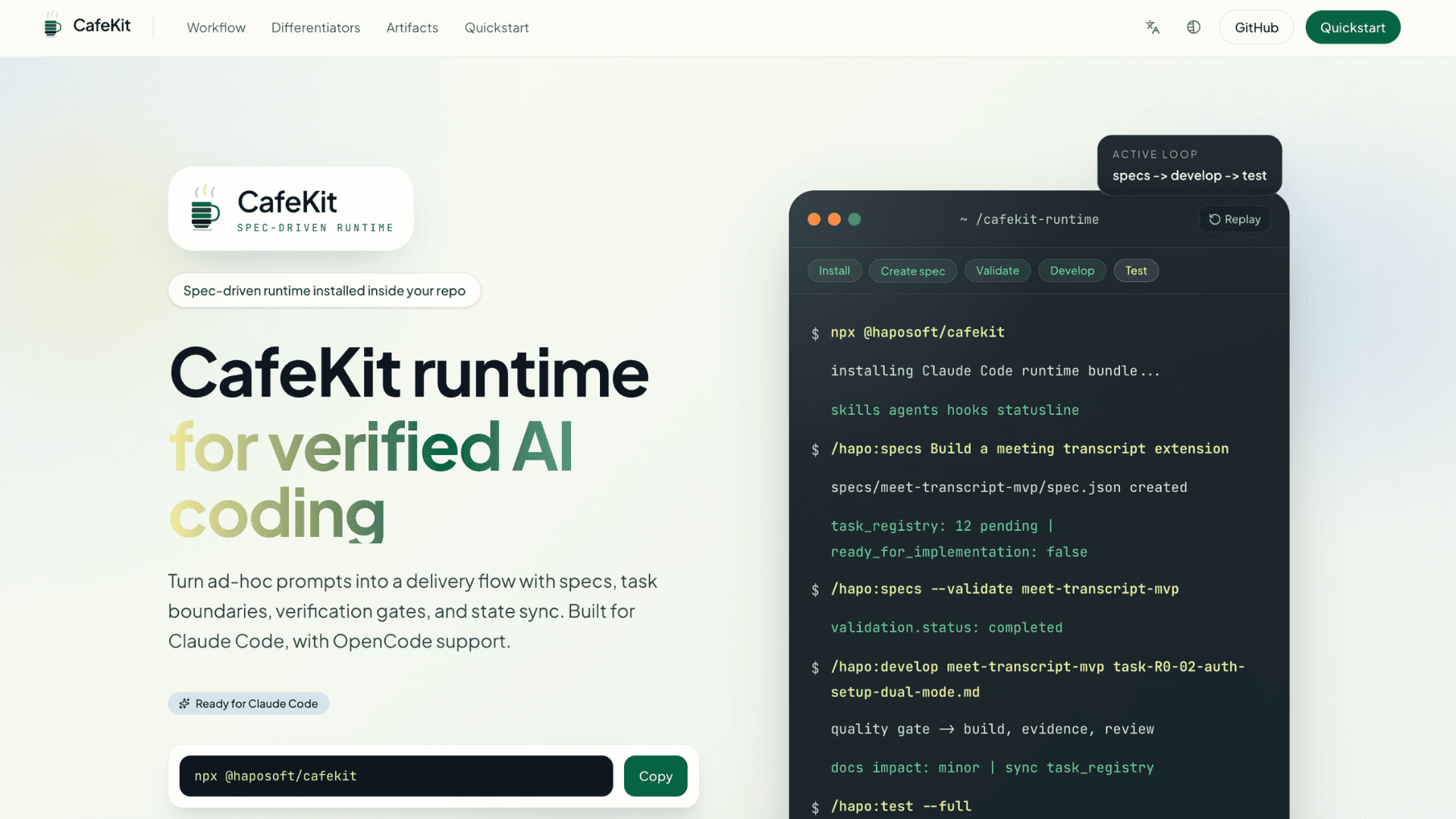This screenshot has height=819, width=1456.
Task: Click '/hapo:develop meet-transcript-mvp' command line
Action: tap(1037, 679)
